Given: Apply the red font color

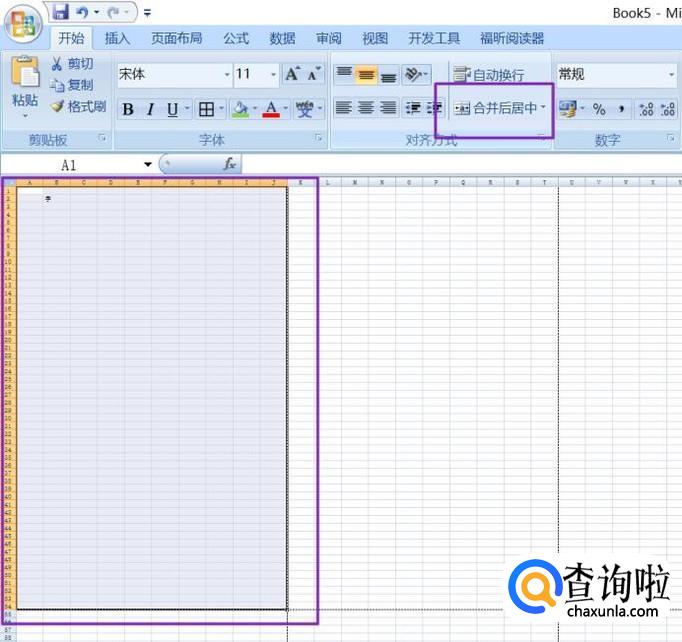Looking at the screenshot, I should tap(271, 109).
